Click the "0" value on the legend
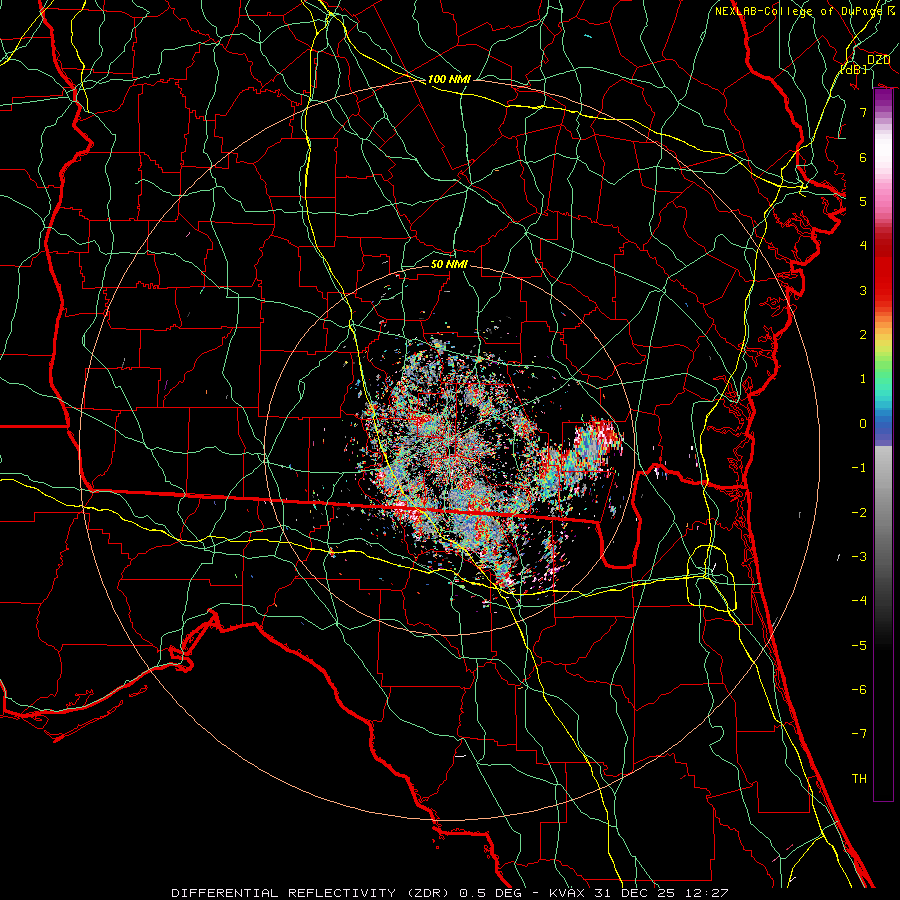Screen dimensions: 900x900 (x=863, y=424)
